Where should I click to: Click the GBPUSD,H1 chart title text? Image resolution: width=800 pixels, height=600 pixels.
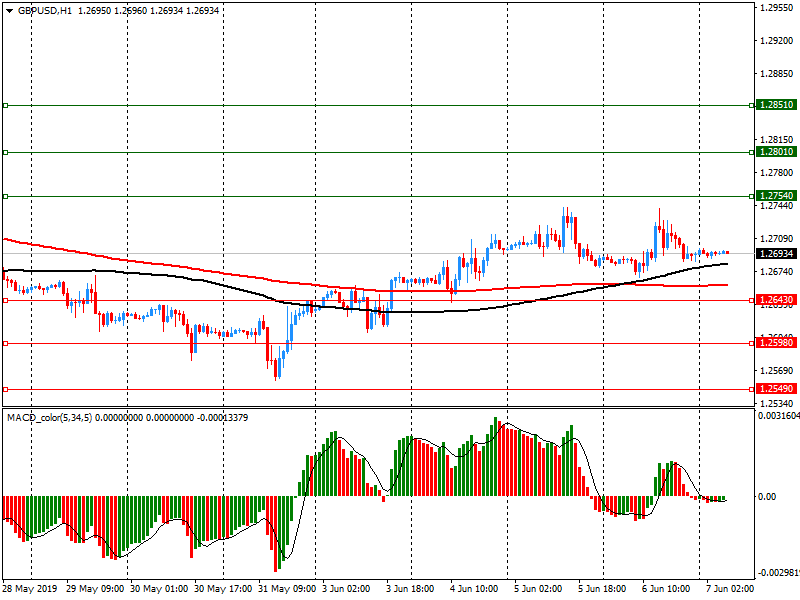click(x=45, y=11)
